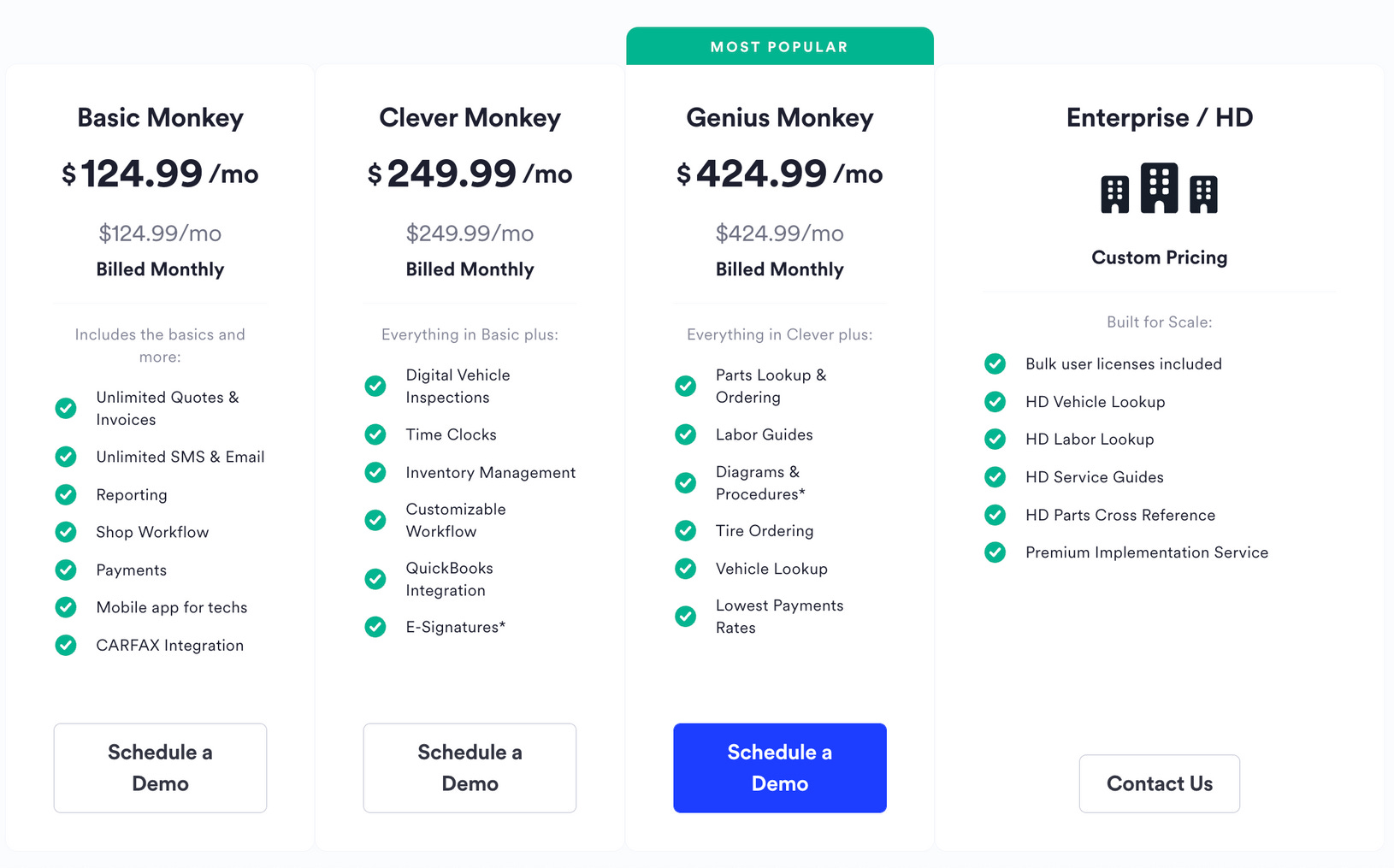Screen dimensions: 1394x868
Task: Toggle the checkmark beside E-Signatures*
Action: pyautogui.click(x=375, y=627)
